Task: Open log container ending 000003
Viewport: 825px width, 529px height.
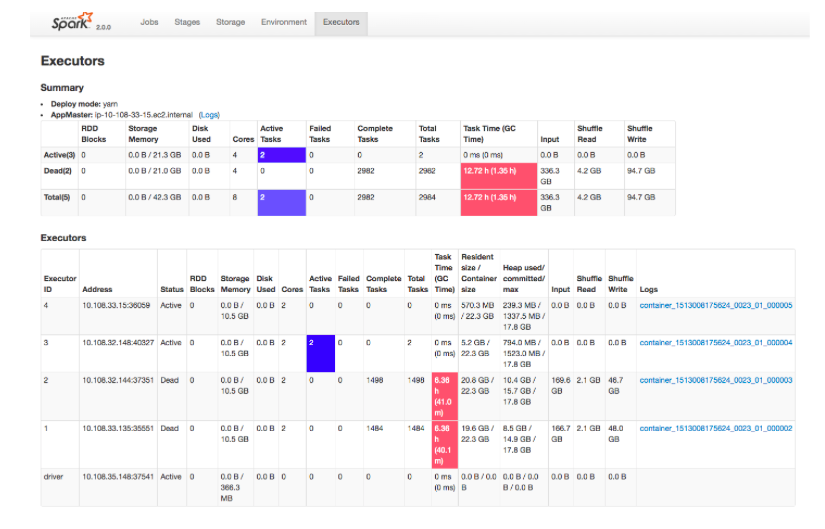Action: tap(716, 380)
